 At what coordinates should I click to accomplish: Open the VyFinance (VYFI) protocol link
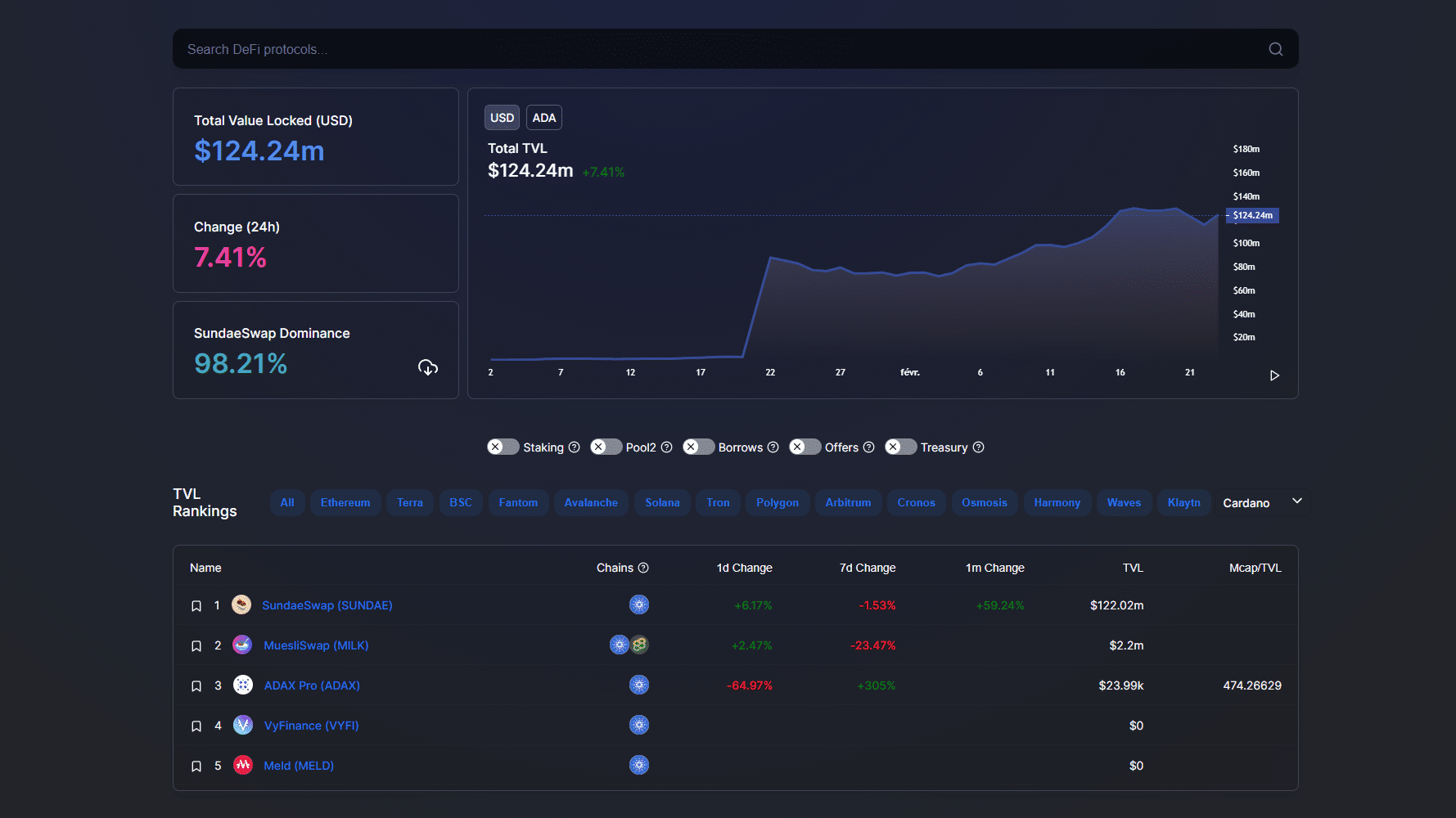click(311, 726)
